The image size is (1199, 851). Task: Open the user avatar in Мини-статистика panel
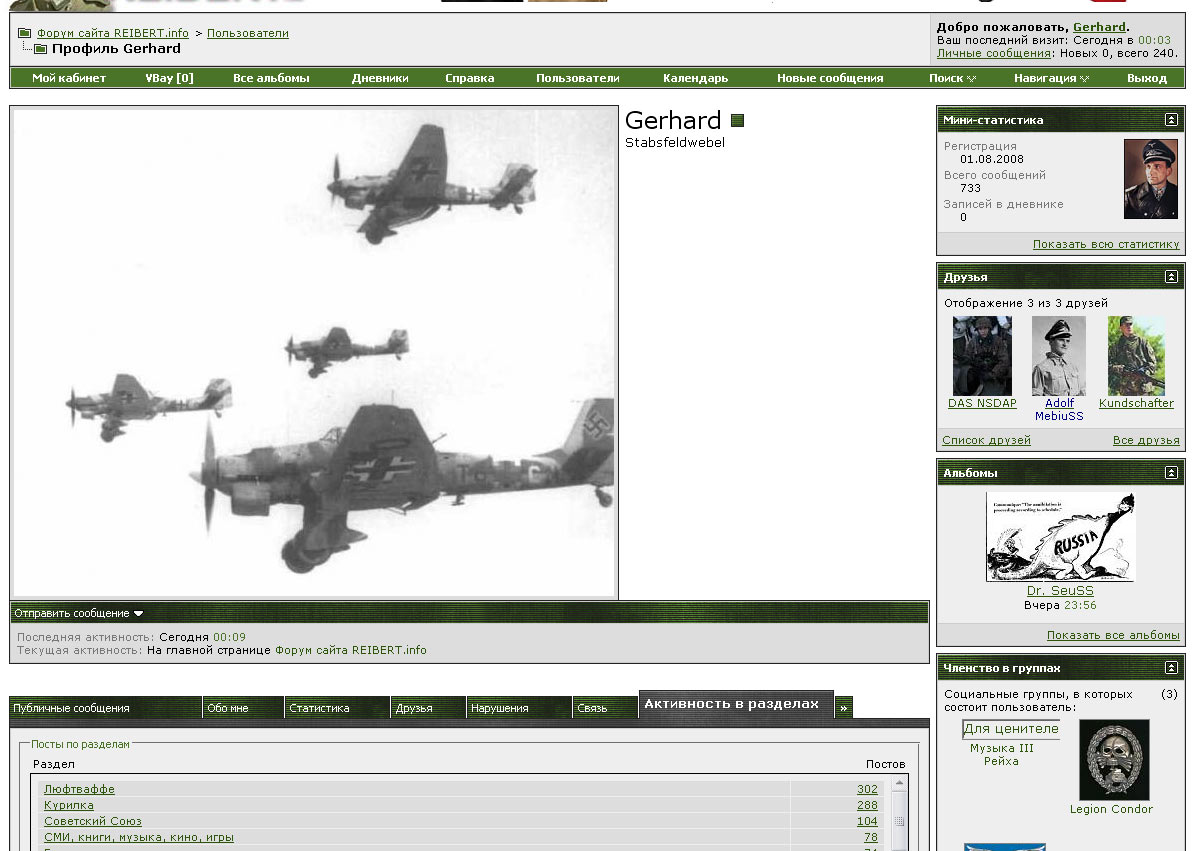1150,179
